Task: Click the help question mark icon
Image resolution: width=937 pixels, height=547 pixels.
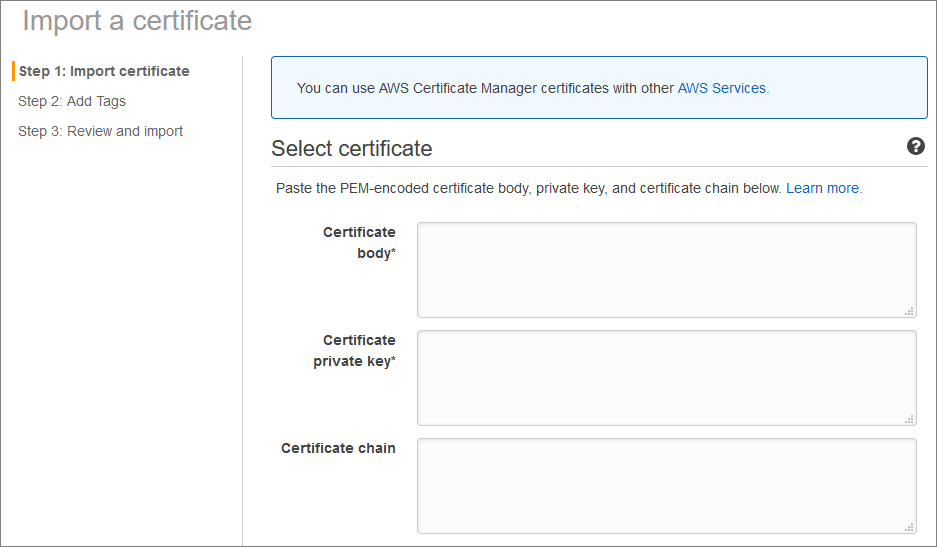Action: pos(915,147)
